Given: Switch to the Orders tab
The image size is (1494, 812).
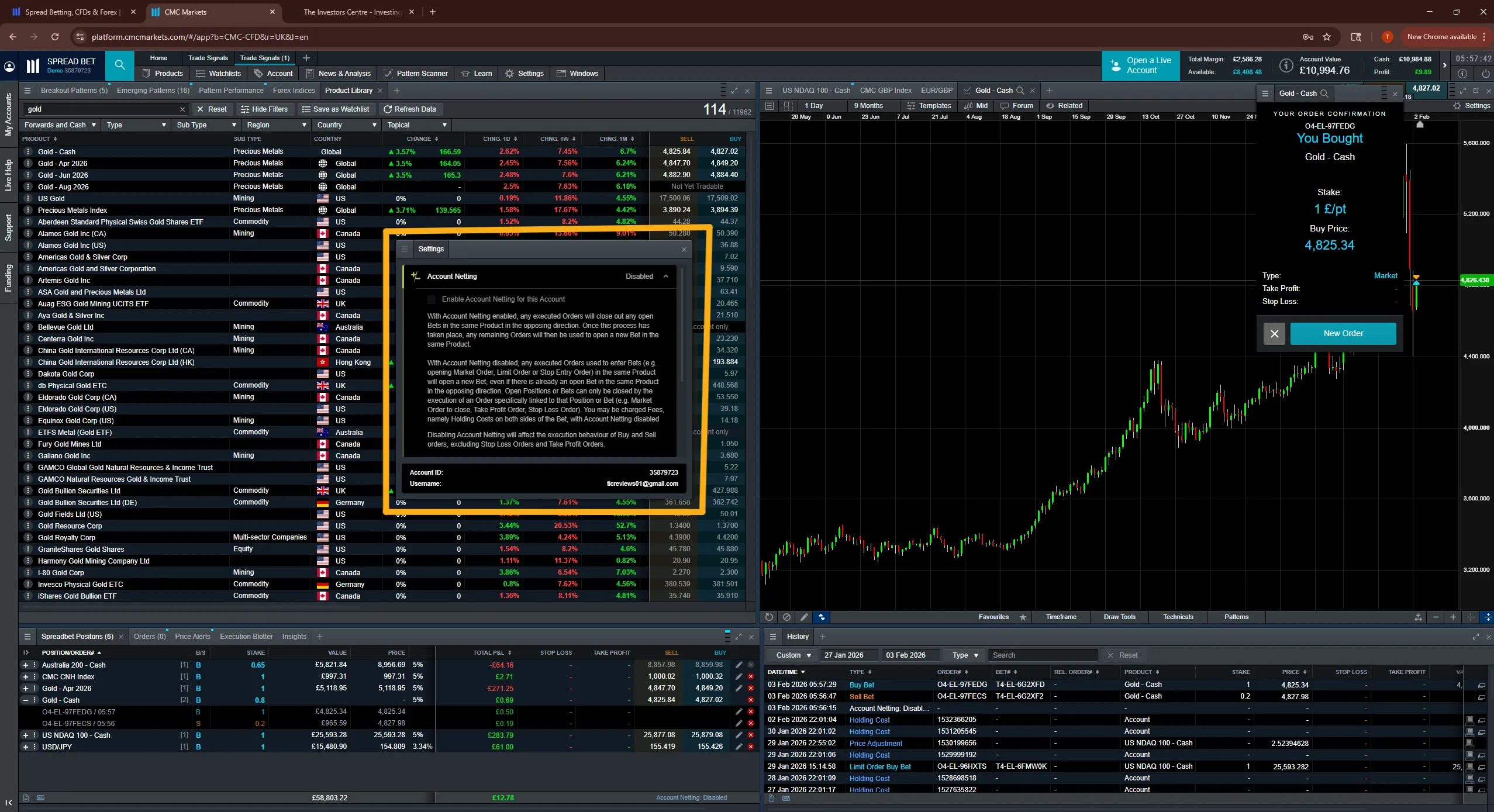Looking at the screenshot, I should pyautogui.click(x=150, y=637).
